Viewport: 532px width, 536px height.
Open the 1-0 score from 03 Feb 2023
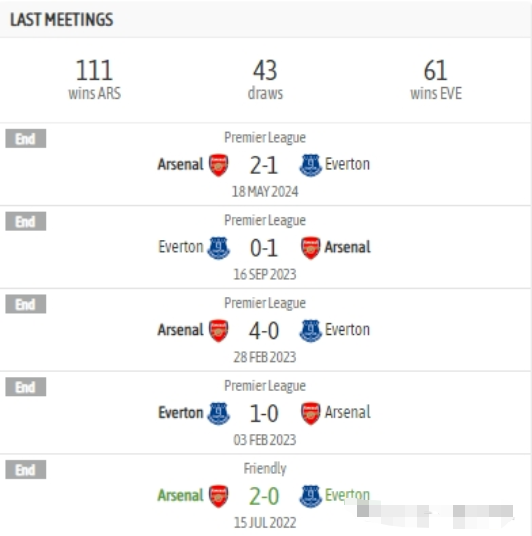click(264, 414)
